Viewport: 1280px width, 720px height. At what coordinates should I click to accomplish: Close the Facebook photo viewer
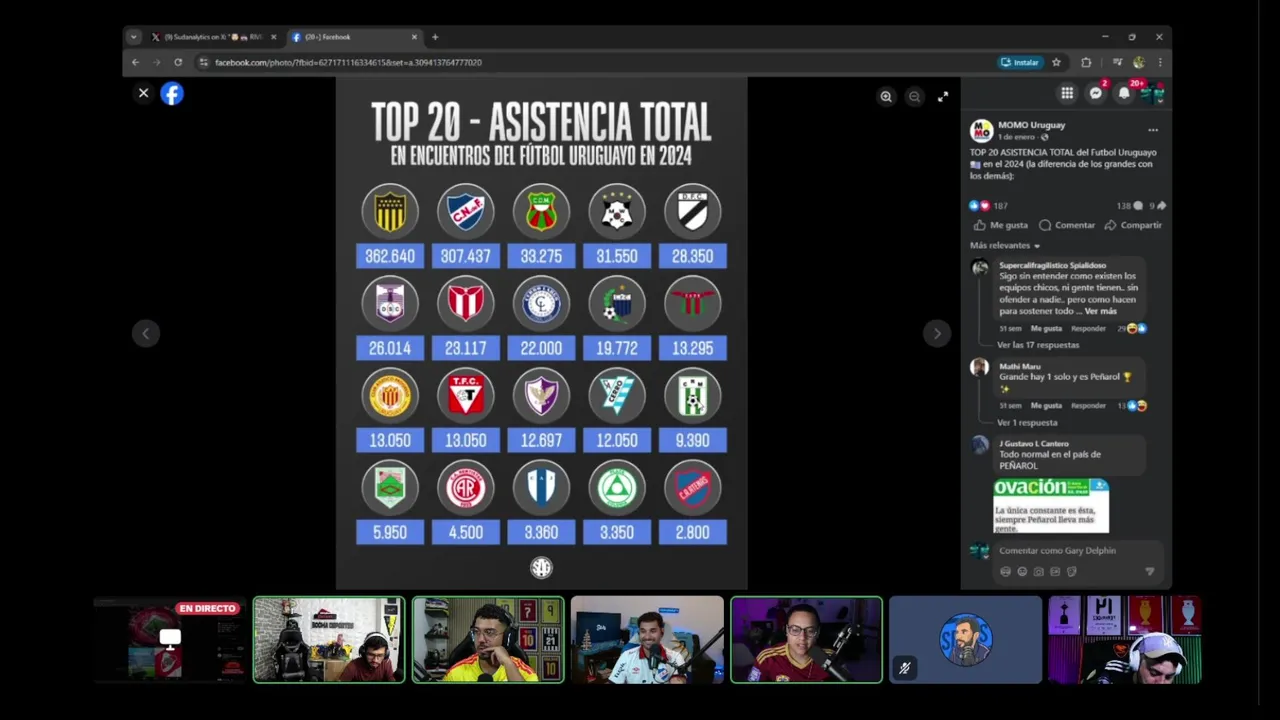pyautogui.click(x=143, y=93)
